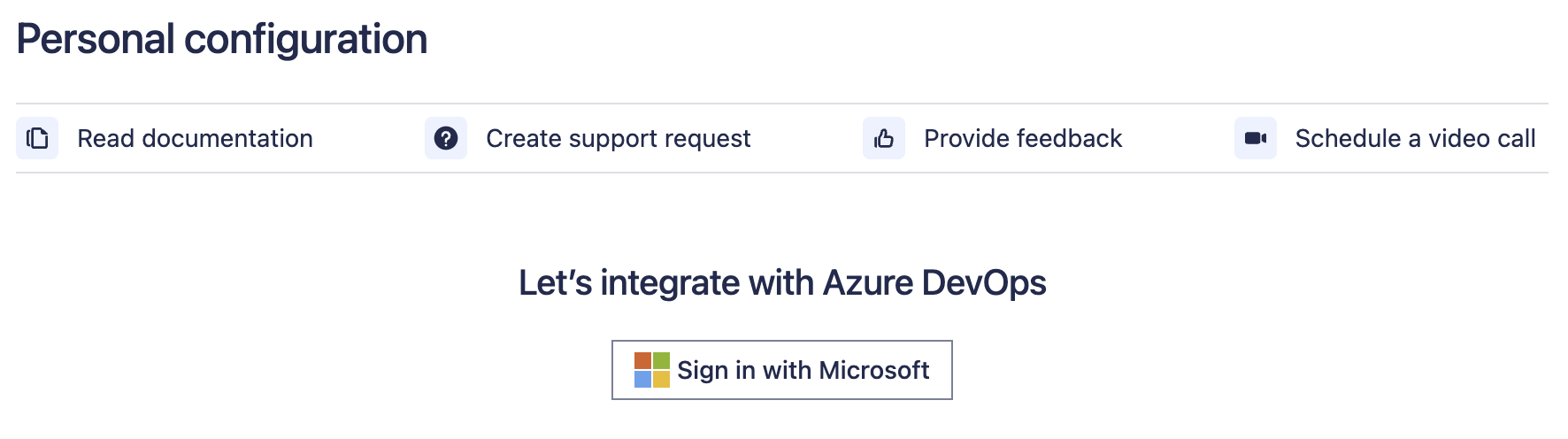Click the green square in Microsoft logo
Screen dimensions: 1568x439
[x=661, y=361]
